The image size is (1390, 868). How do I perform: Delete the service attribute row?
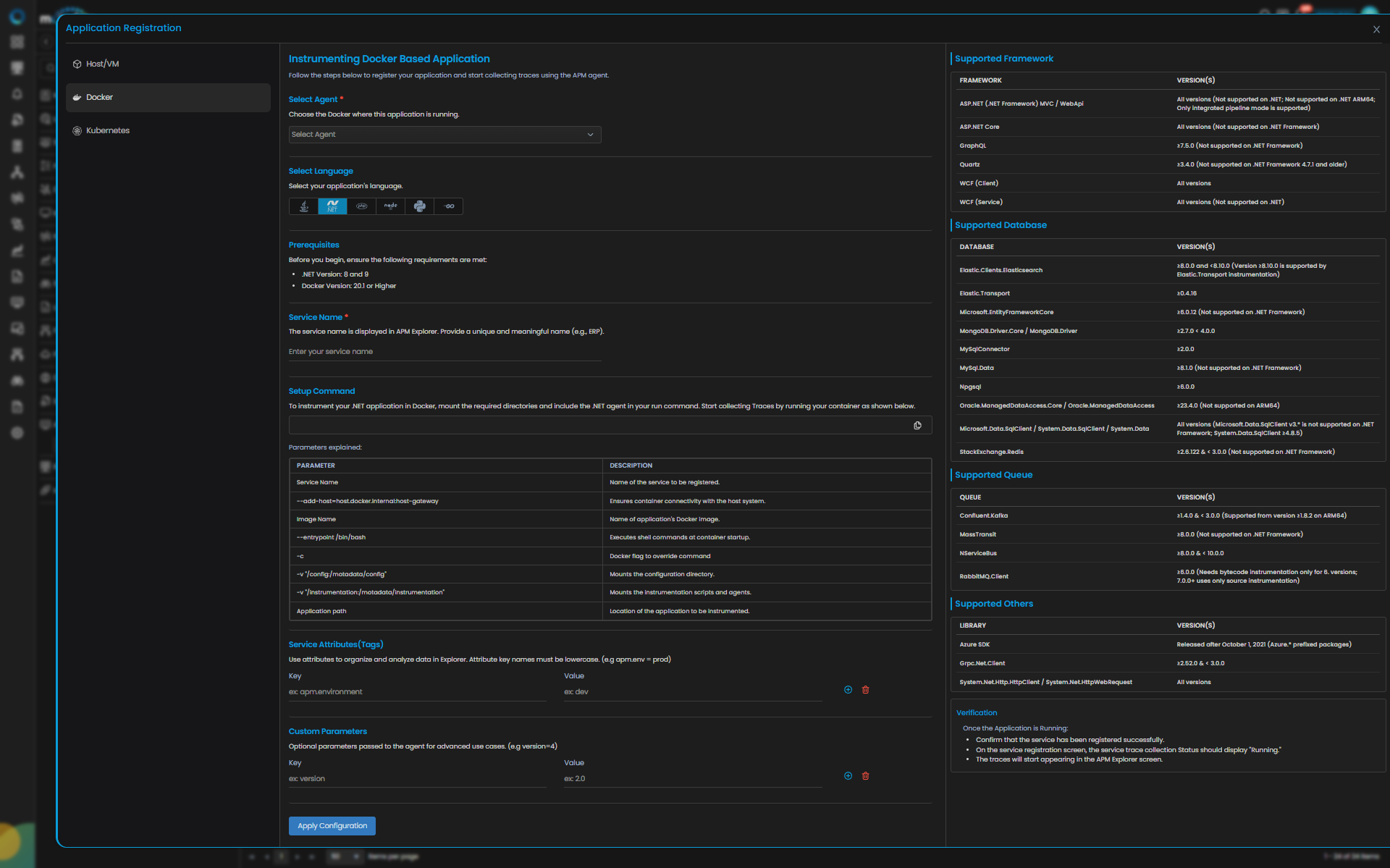coord(865,690)
